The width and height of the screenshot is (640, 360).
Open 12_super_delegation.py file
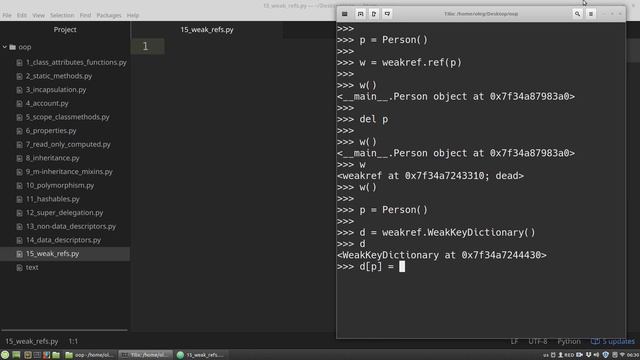point(64,213)
